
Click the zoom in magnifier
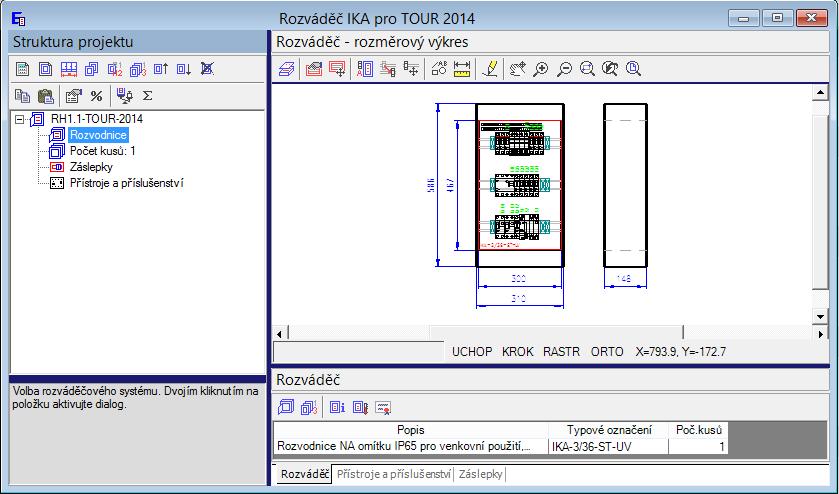point(541,69)
